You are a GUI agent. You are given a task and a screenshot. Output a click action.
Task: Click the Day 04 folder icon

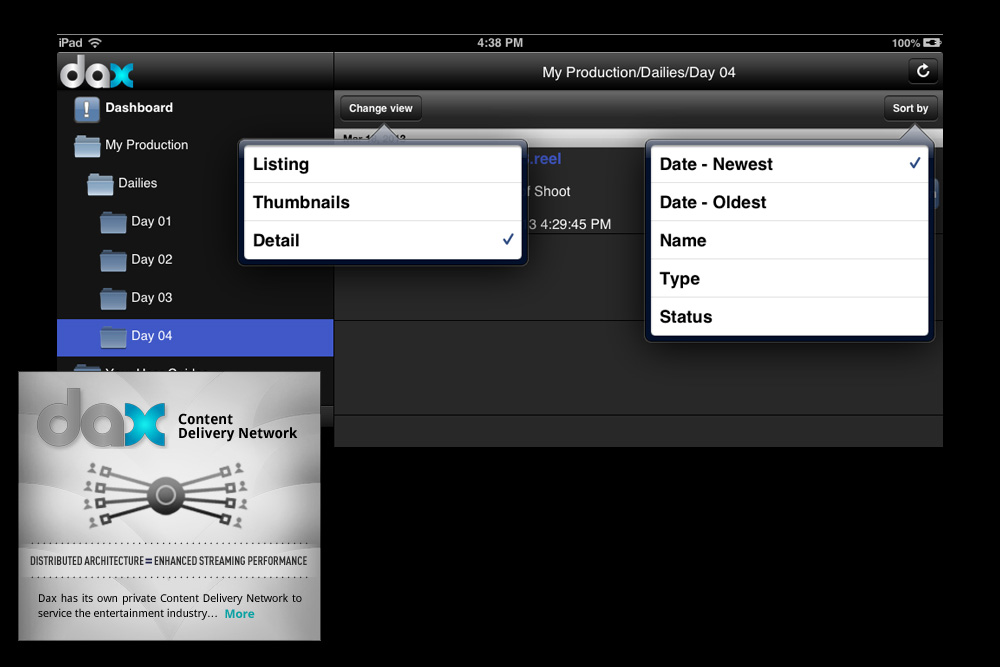pos(113,337)
